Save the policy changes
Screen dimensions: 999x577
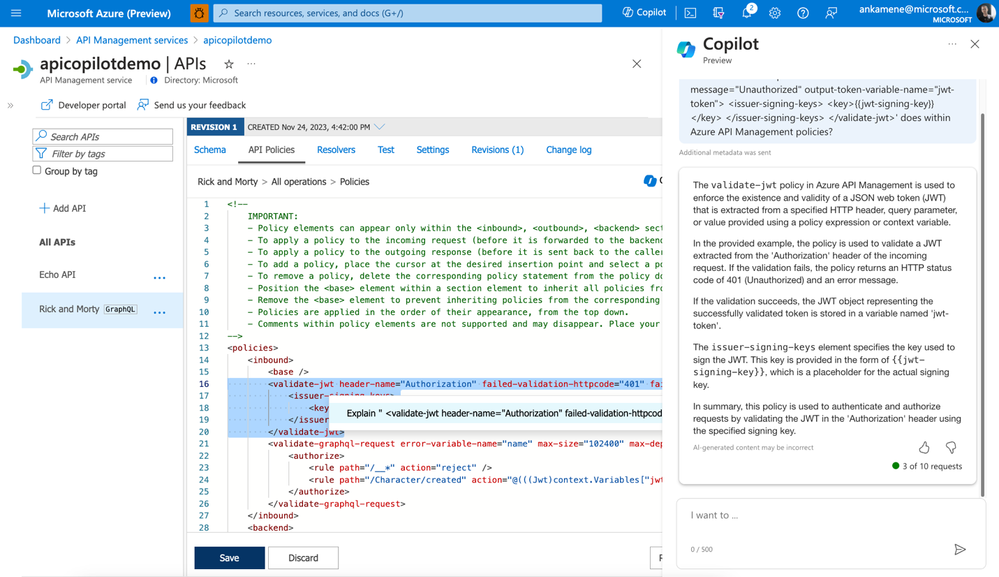click(x=229, y=558)
